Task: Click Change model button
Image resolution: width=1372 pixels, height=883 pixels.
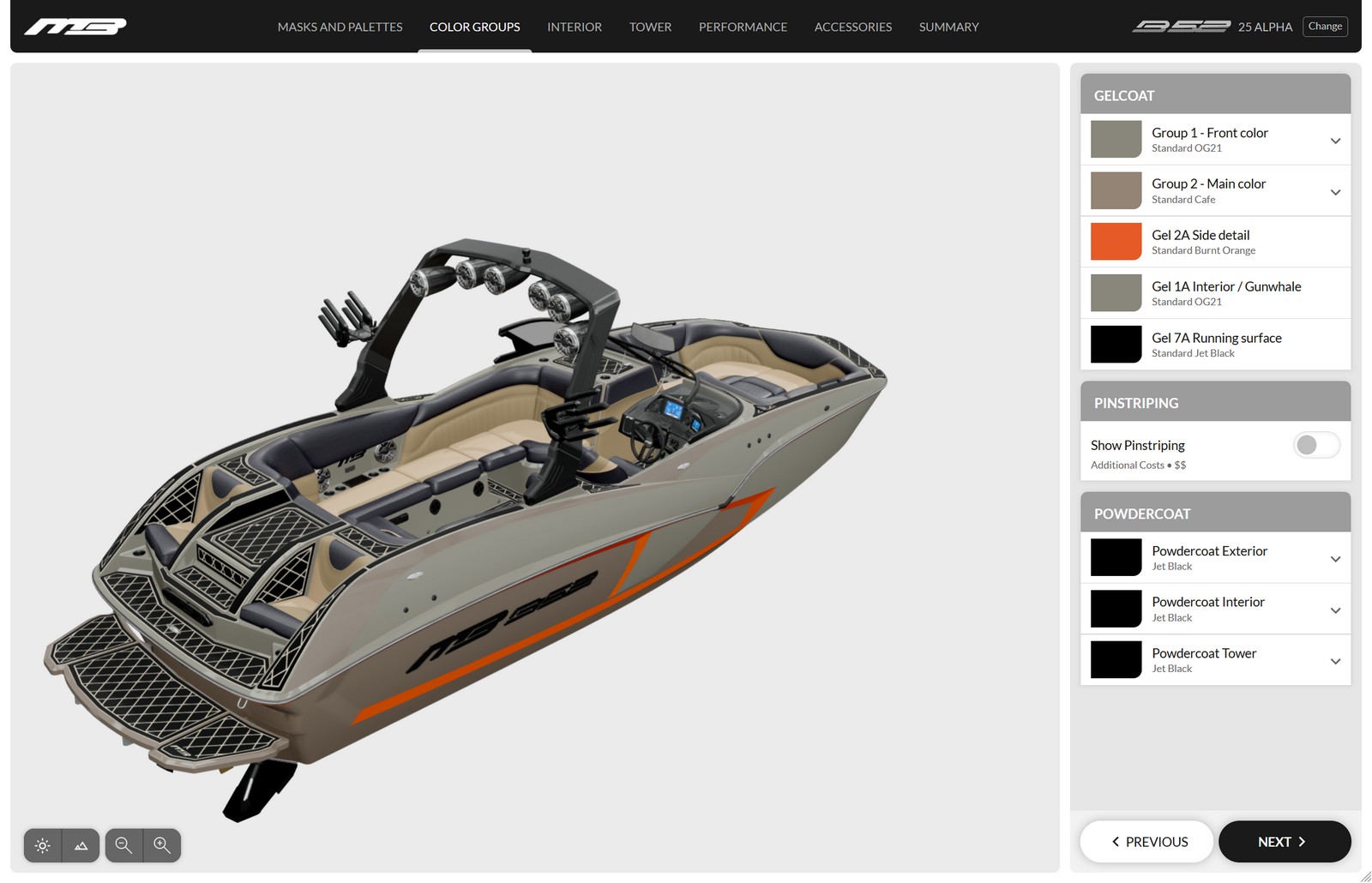Action: pos(1325,27)
